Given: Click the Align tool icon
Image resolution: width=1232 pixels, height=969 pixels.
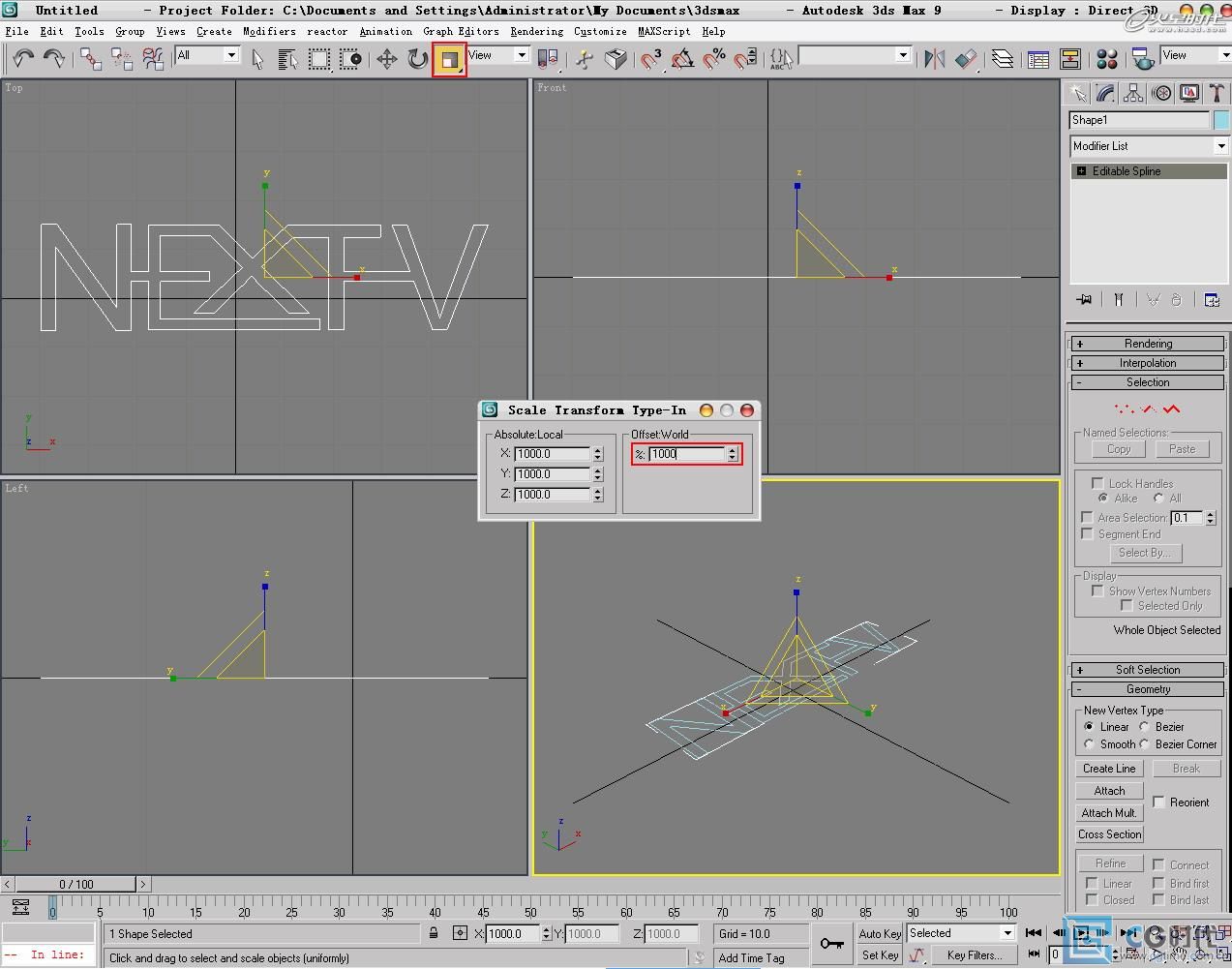Looking at the screenshot, I should point(966,59).
